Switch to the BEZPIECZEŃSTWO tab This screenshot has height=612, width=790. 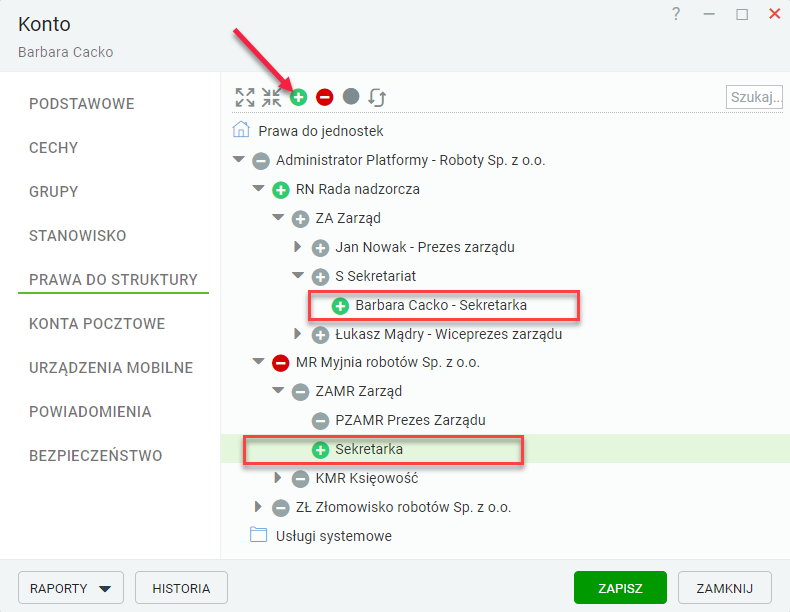96,456
